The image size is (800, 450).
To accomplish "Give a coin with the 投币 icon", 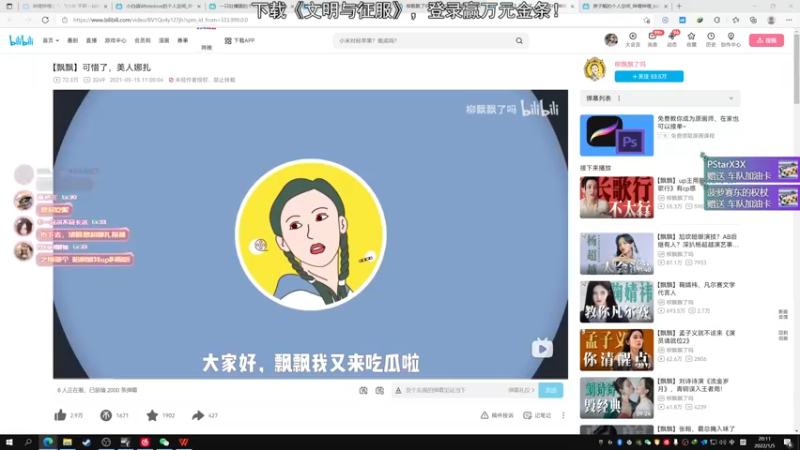I will click(106, 415).
